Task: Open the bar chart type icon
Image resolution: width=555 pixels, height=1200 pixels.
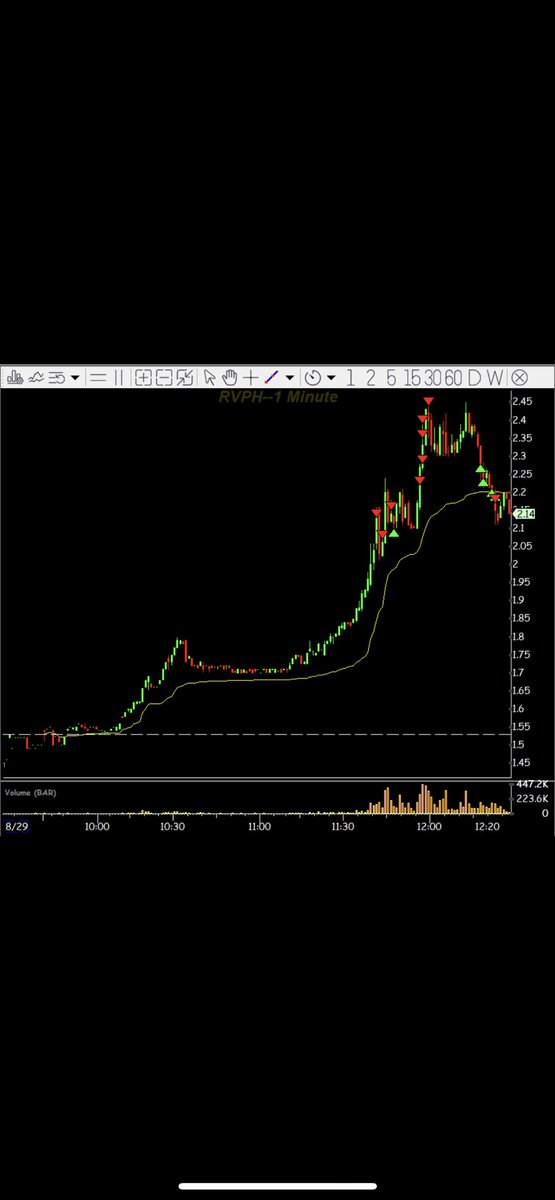Action: point(15,377)
